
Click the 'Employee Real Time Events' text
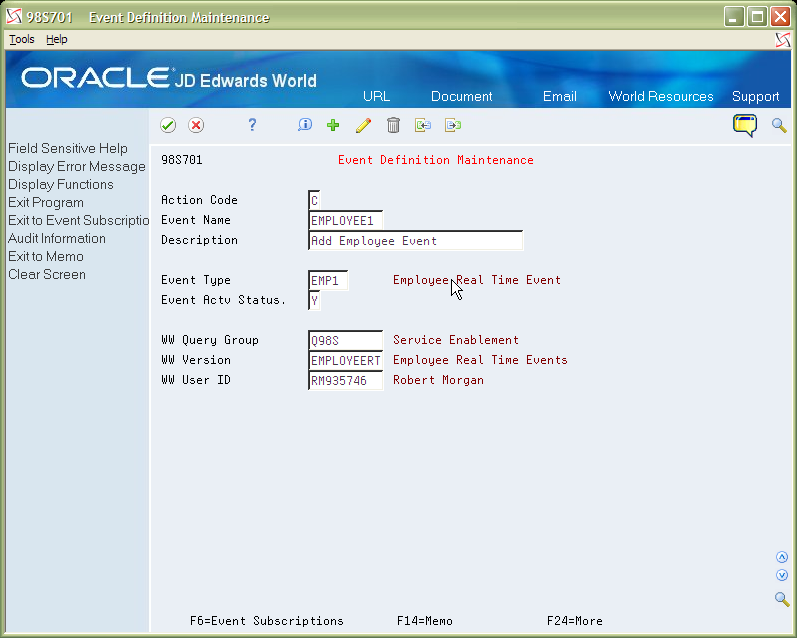[x=480, y=360]
